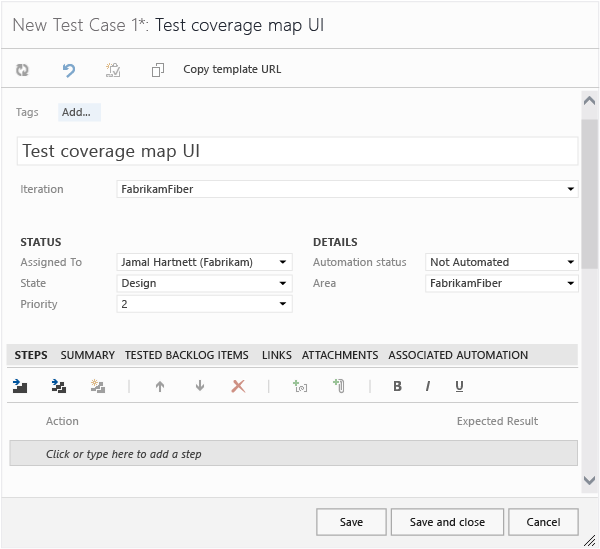Click the blue undo changes icon
Image resolution: width=600 pixels, height=549 pixels.
tap(69, 70)
